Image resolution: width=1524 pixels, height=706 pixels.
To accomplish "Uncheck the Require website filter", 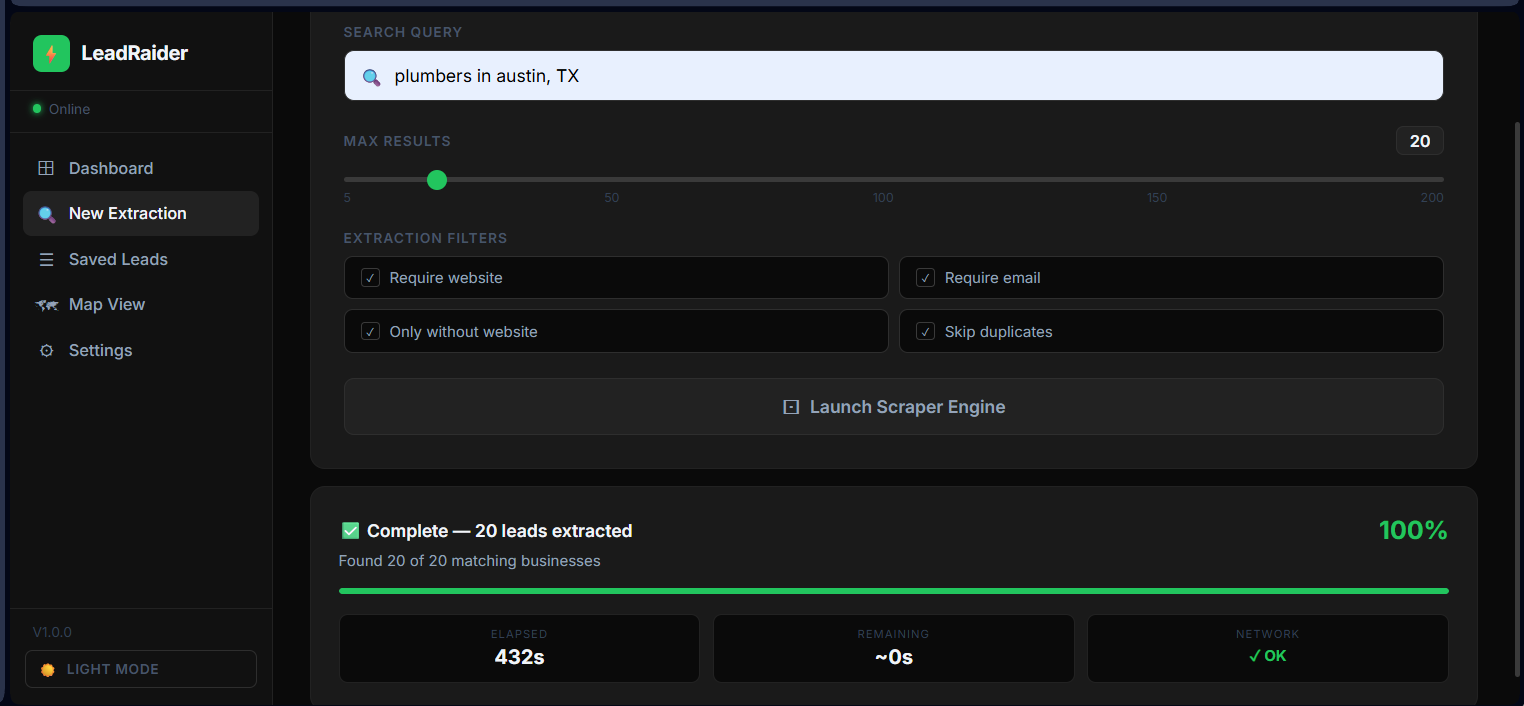I will 370,278.
